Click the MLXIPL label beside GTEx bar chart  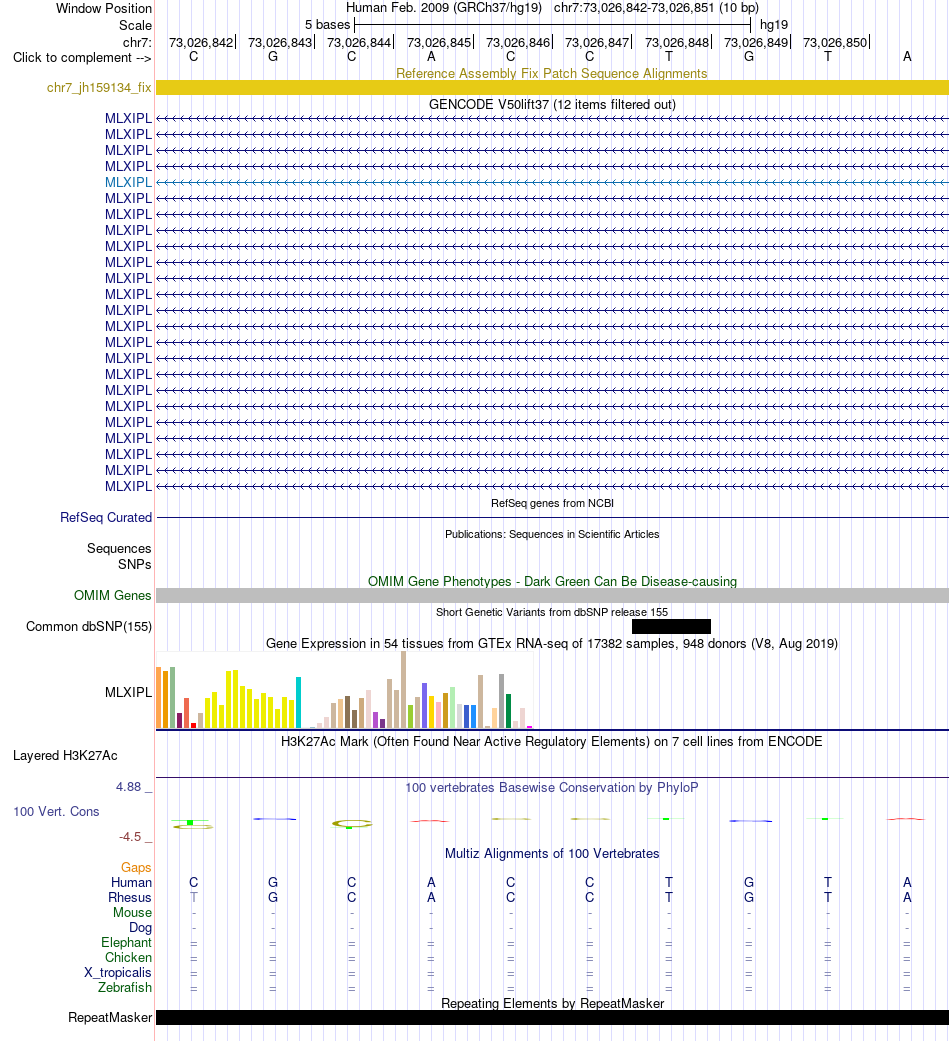(x=128, y=692)
